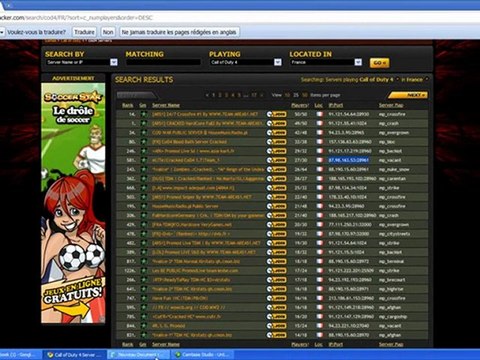
Task: Click the game icon in rank 844 row
Action: point(144,326)
